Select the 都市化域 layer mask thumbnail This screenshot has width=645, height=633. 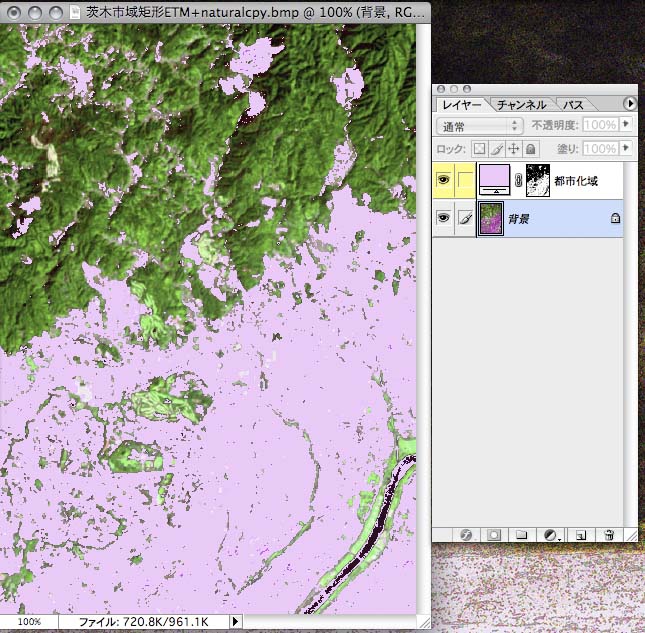[x=538, y=180]
